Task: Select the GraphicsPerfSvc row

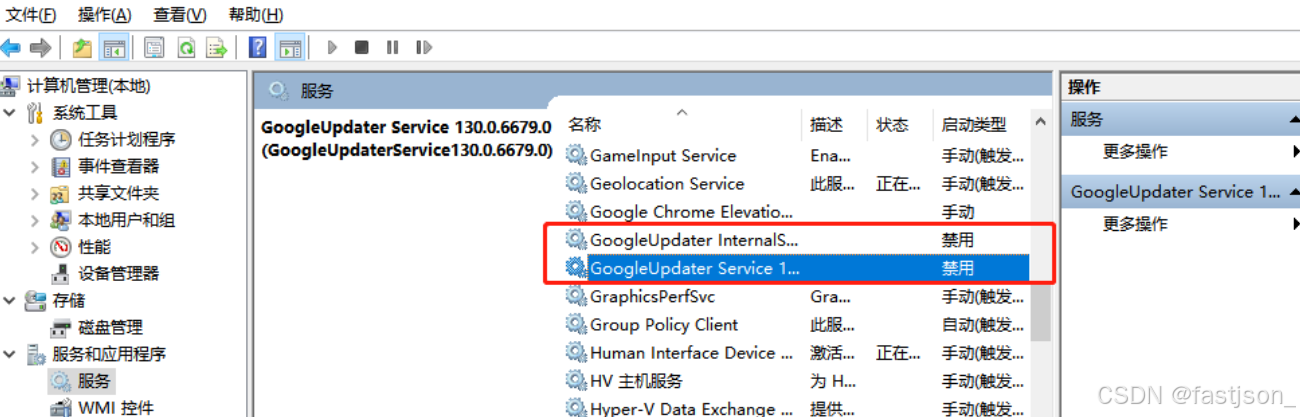Action: pyautogui.click(x=796, y=297)
